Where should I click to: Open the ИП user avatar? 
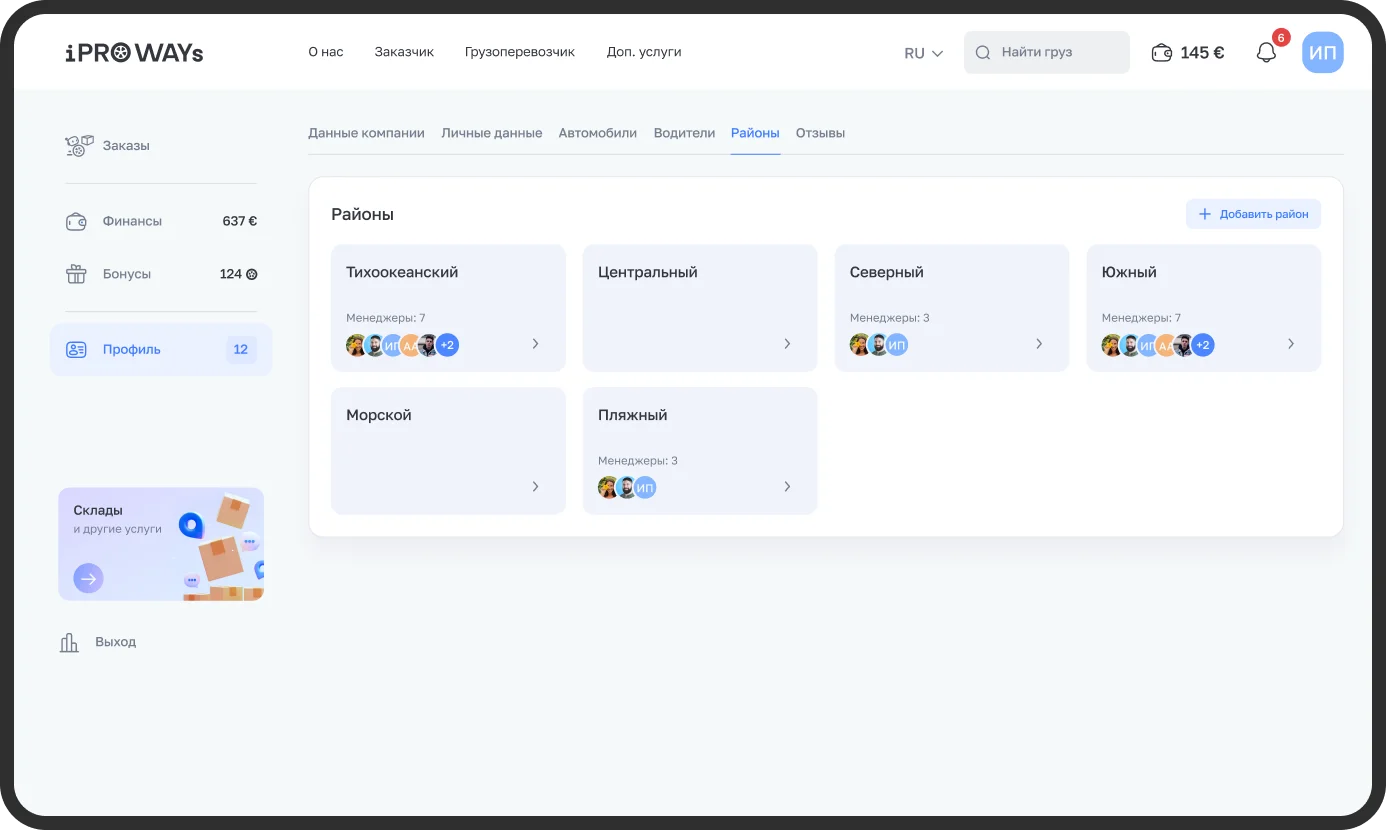point(1322,53)
